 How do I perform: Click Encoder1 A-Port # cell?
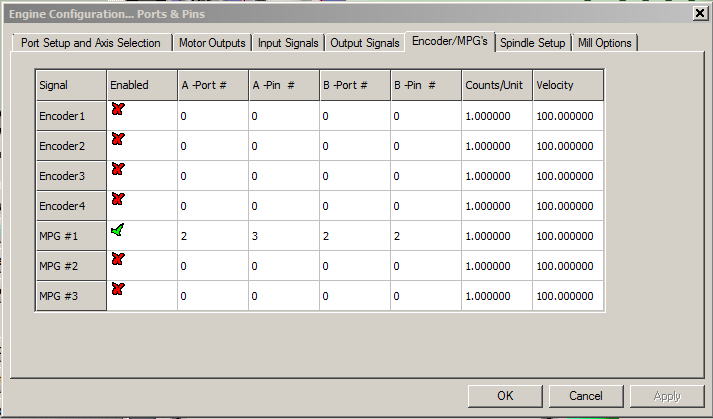coord(213,116)
